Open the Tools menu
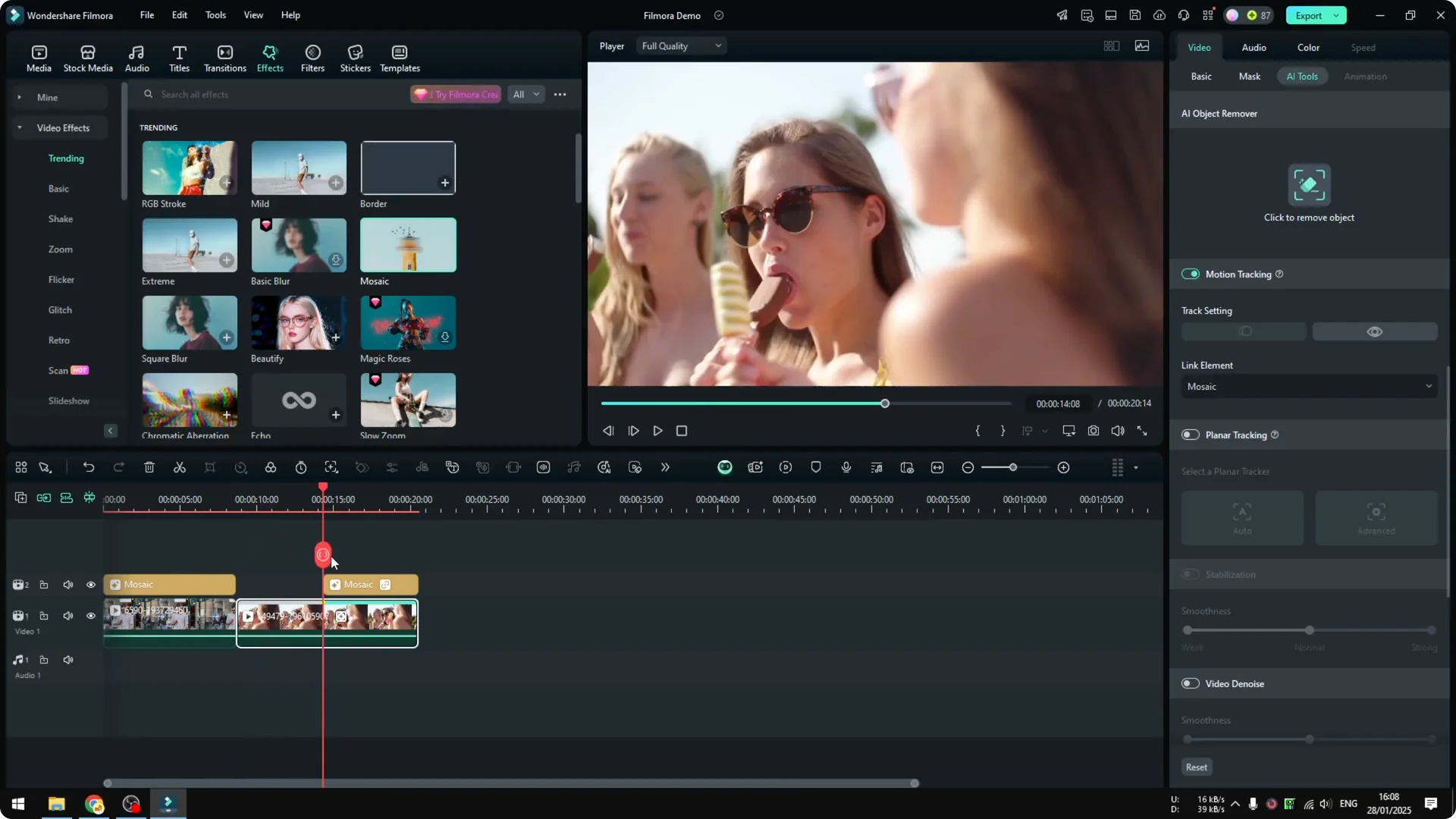This screenshot has width=1456, height=819. [215, 15]
